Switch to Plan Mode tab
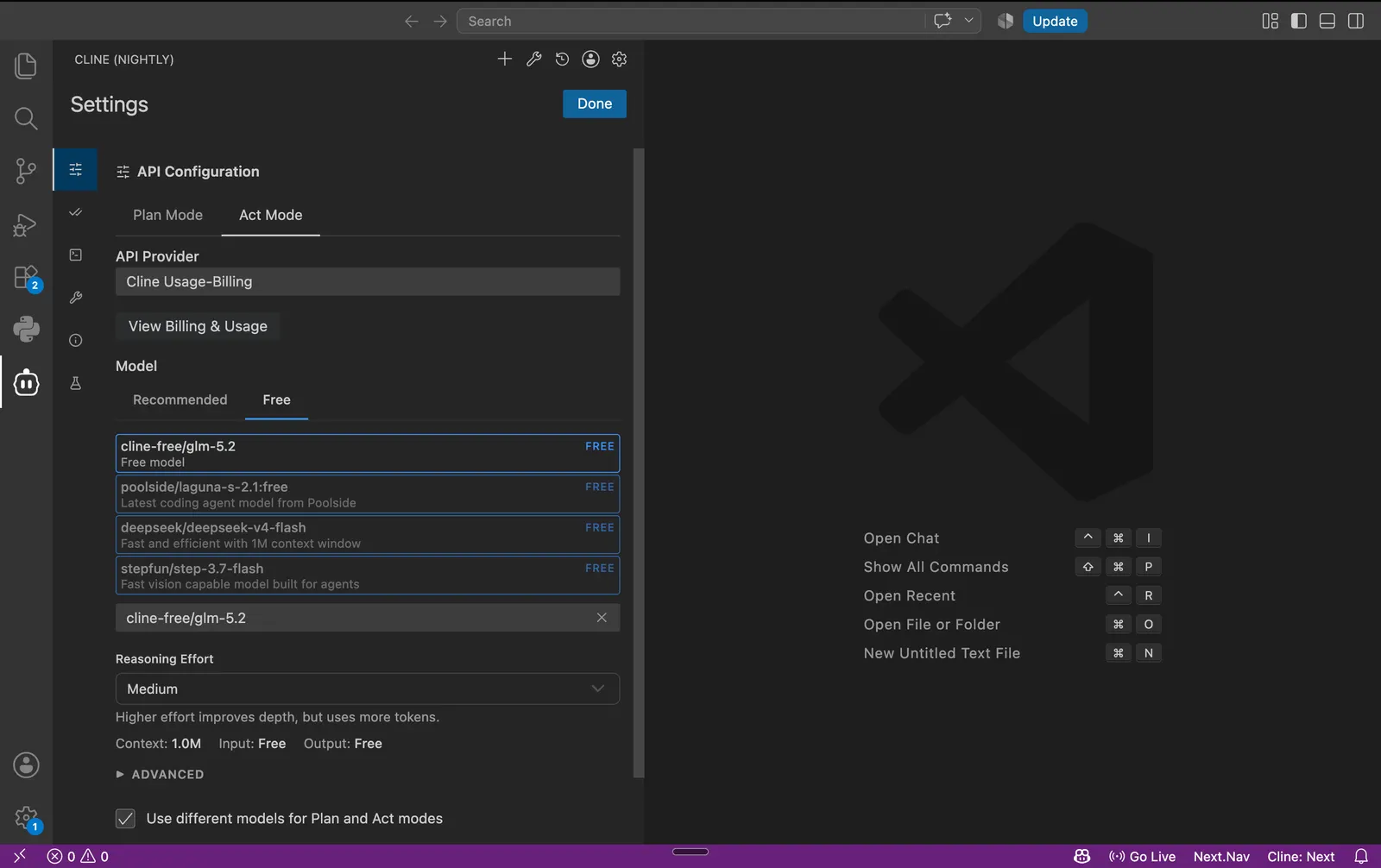 click(x=167, y=215)
